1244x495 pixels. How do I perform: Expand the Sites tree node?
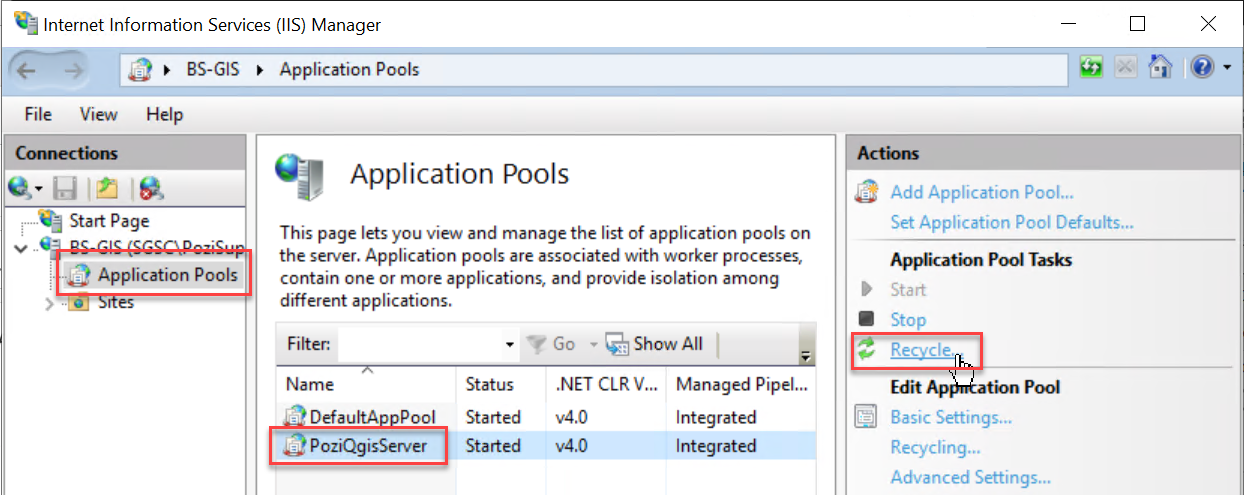[50, 303]
